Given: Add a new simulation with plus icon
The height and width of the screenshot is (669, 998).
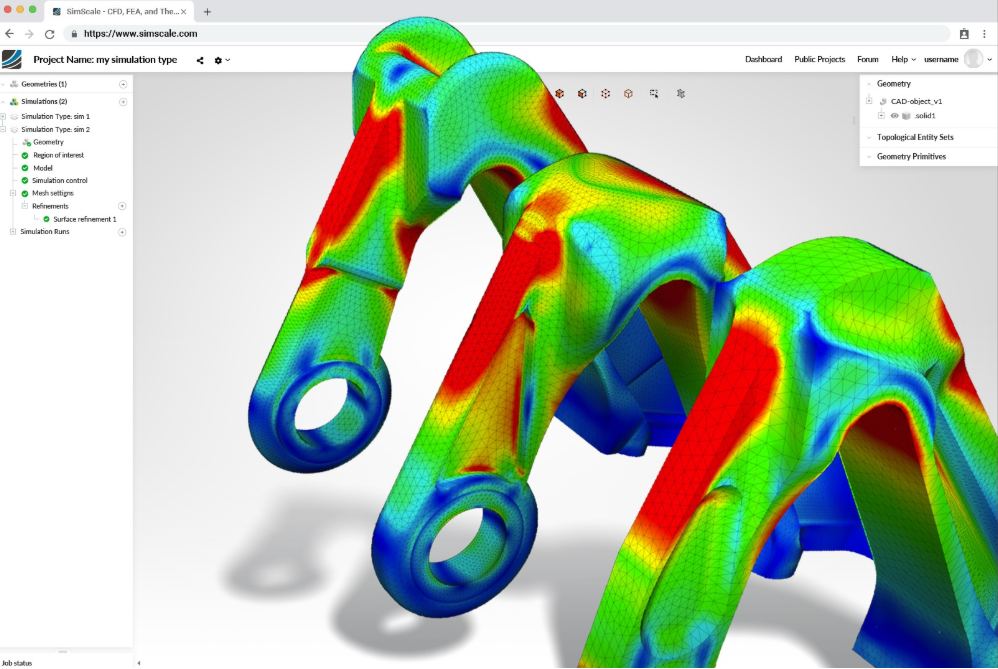Looking at the screenshot, I should (x=123, y=102).
